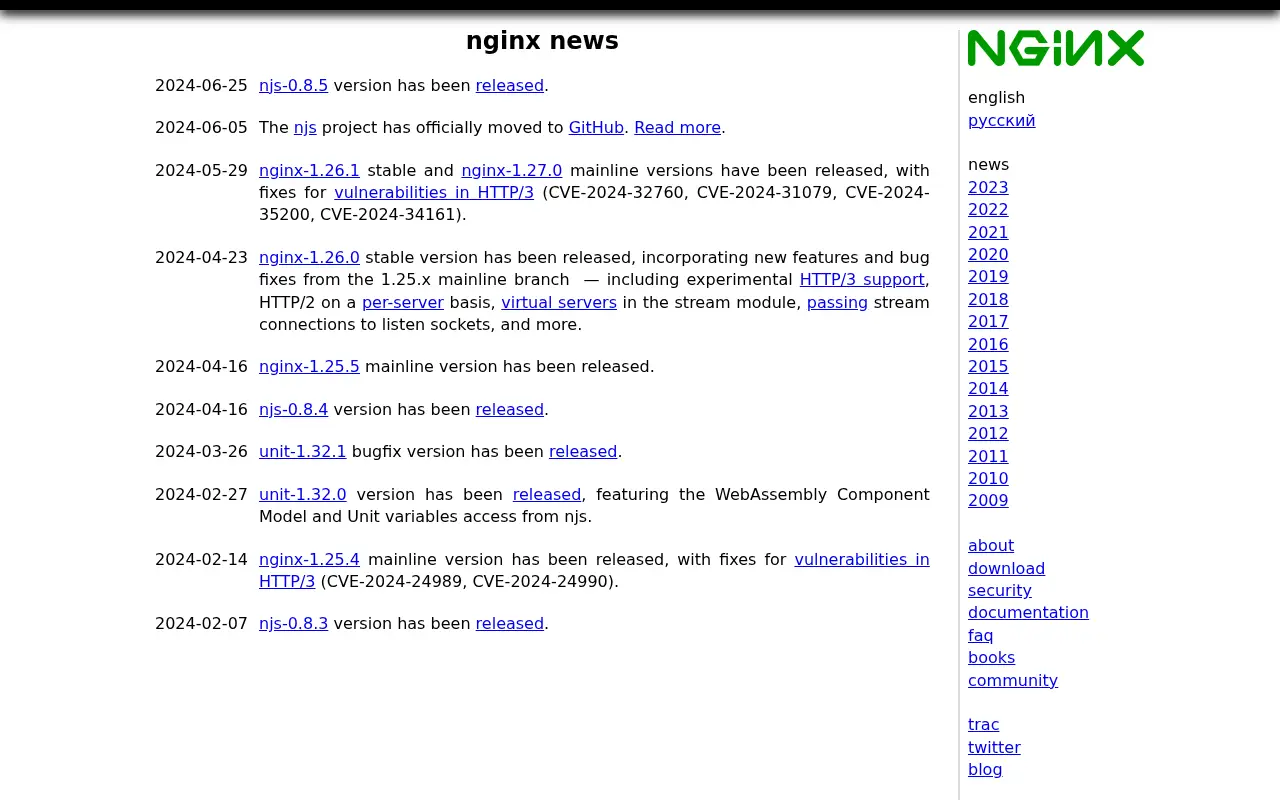Open the twitter link
Image resolution: width=1280 pixels, height=800 pixels.
(x=994, y=748)
